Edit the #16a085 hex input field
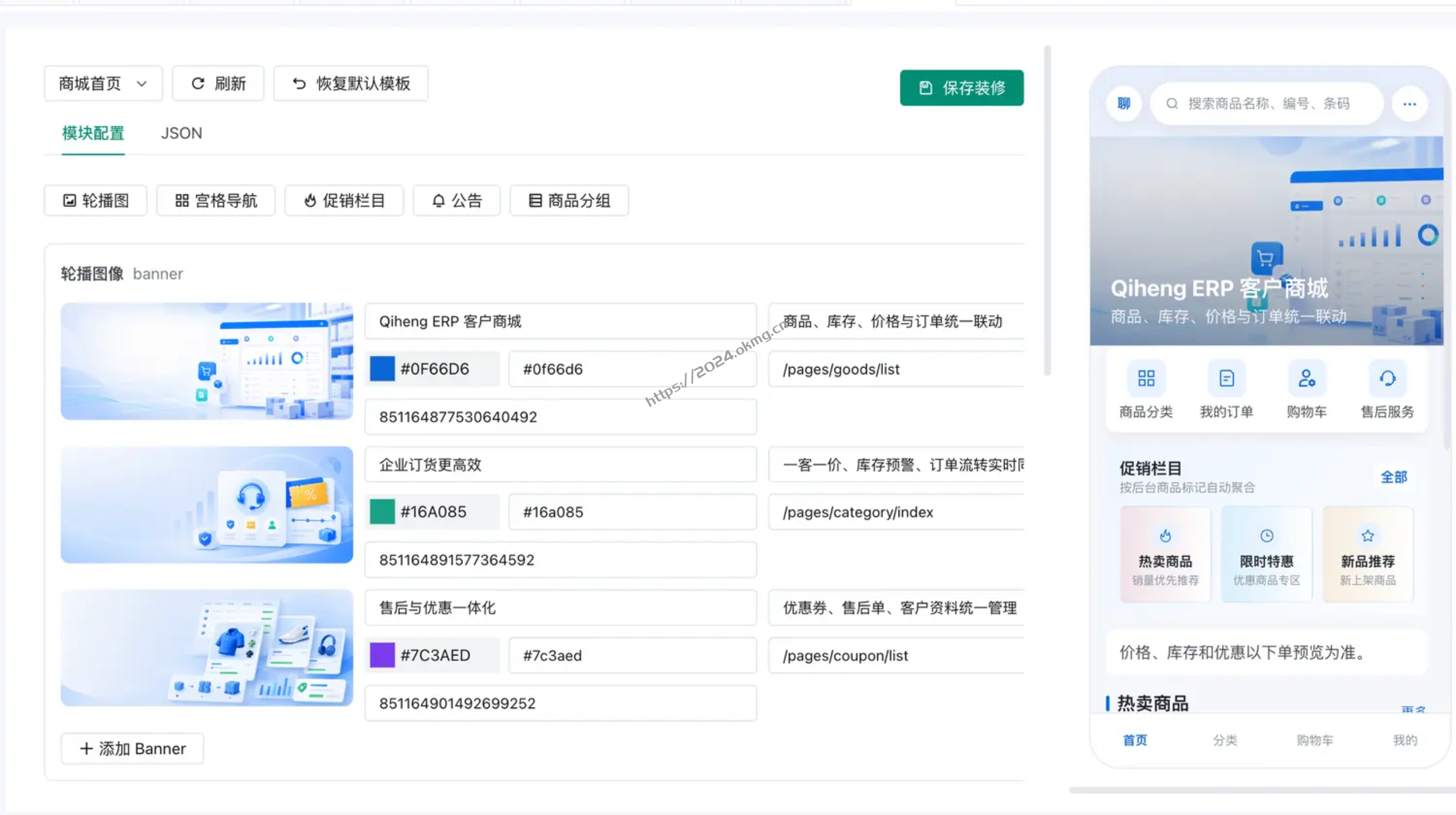The width and height of the screenshot is (1456, 815). tap(632, 512)
